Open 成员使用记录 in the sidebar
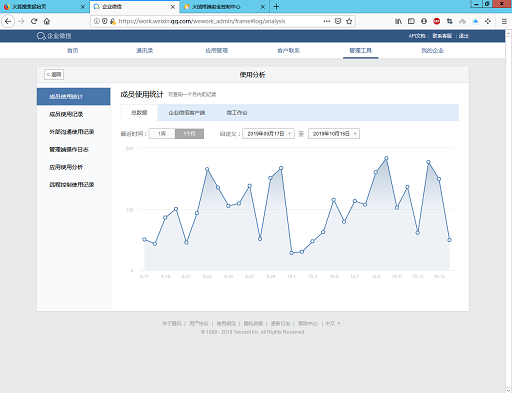Image resolution: width=512 pixels, height=393 pixels. point(66,114)
